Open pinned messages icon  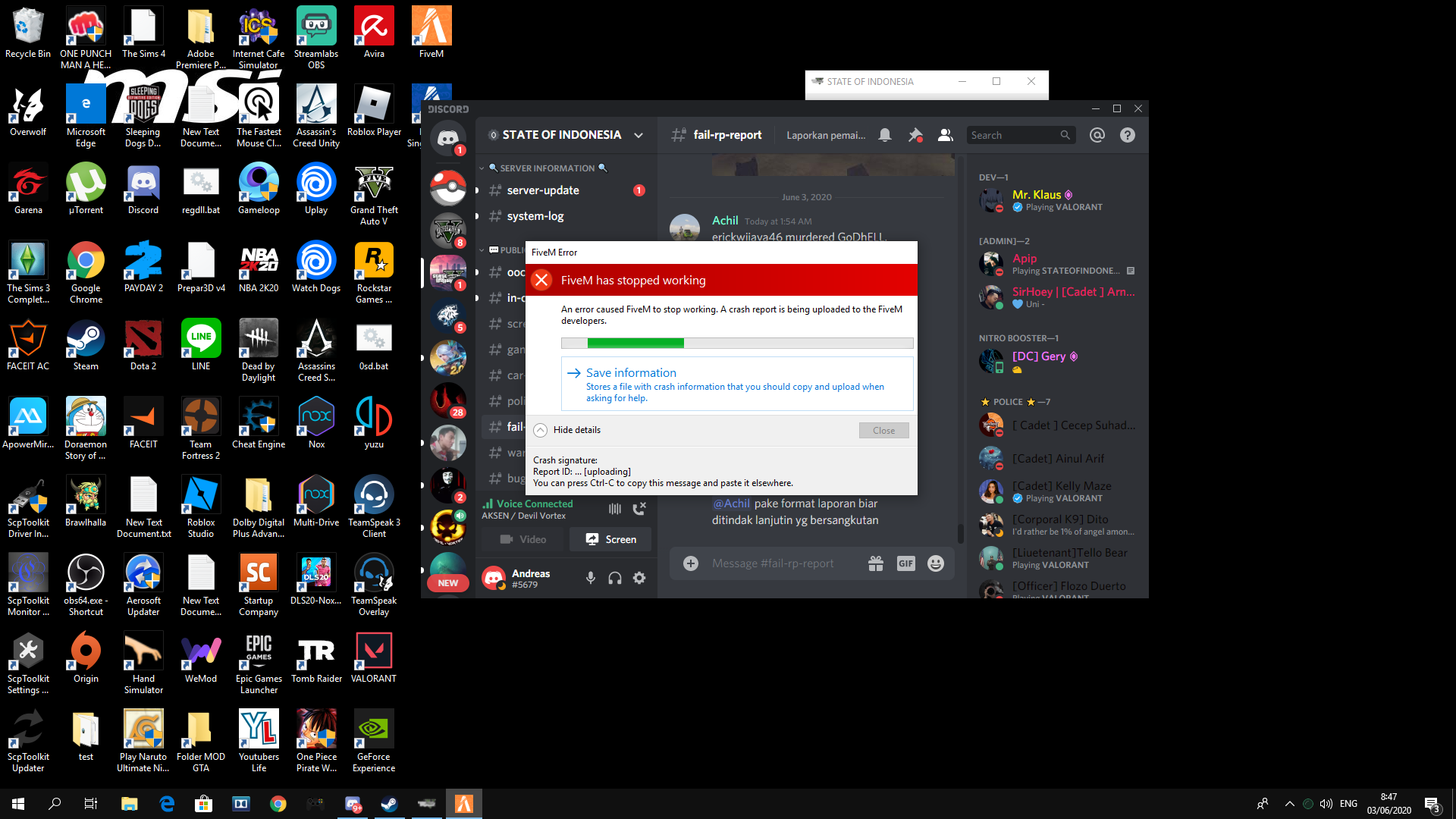tap(915, 135)
